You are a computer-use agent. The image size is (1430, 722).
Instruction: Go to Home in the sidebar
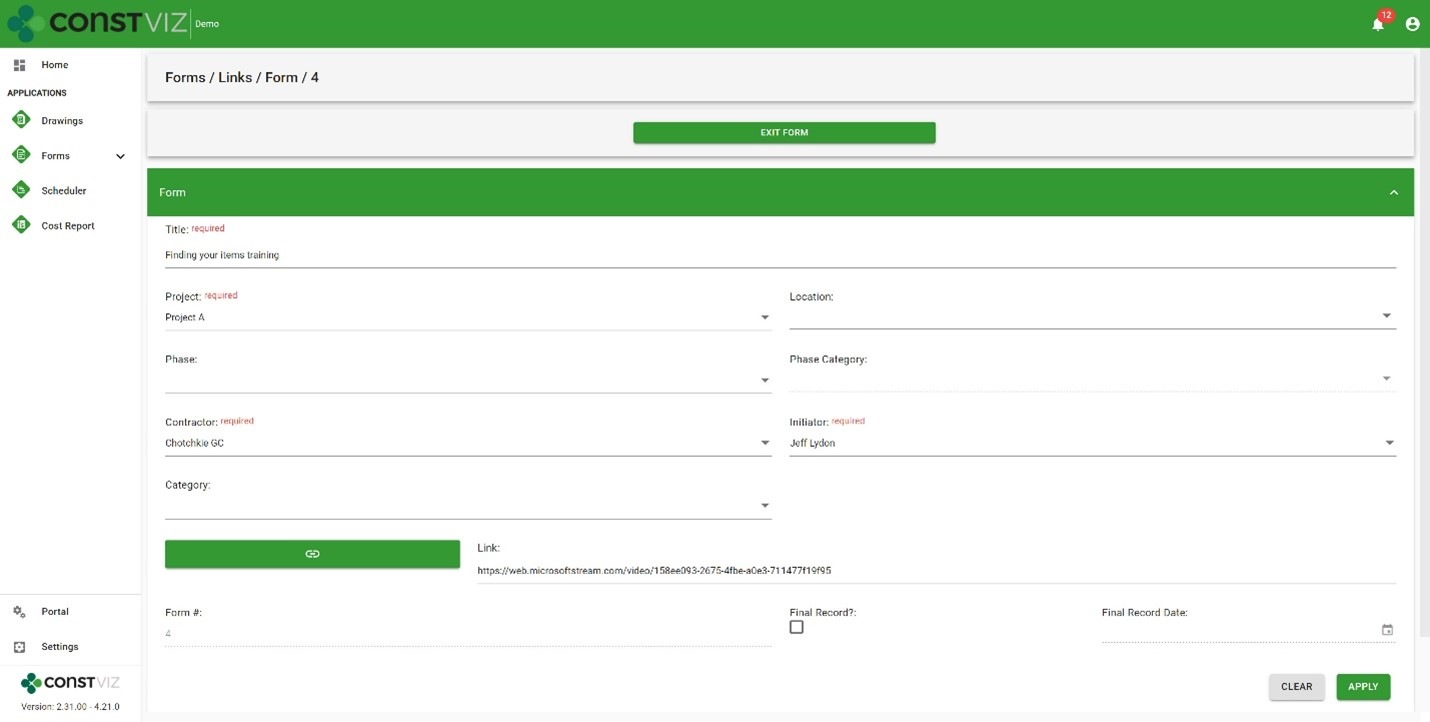click(54, 65)
